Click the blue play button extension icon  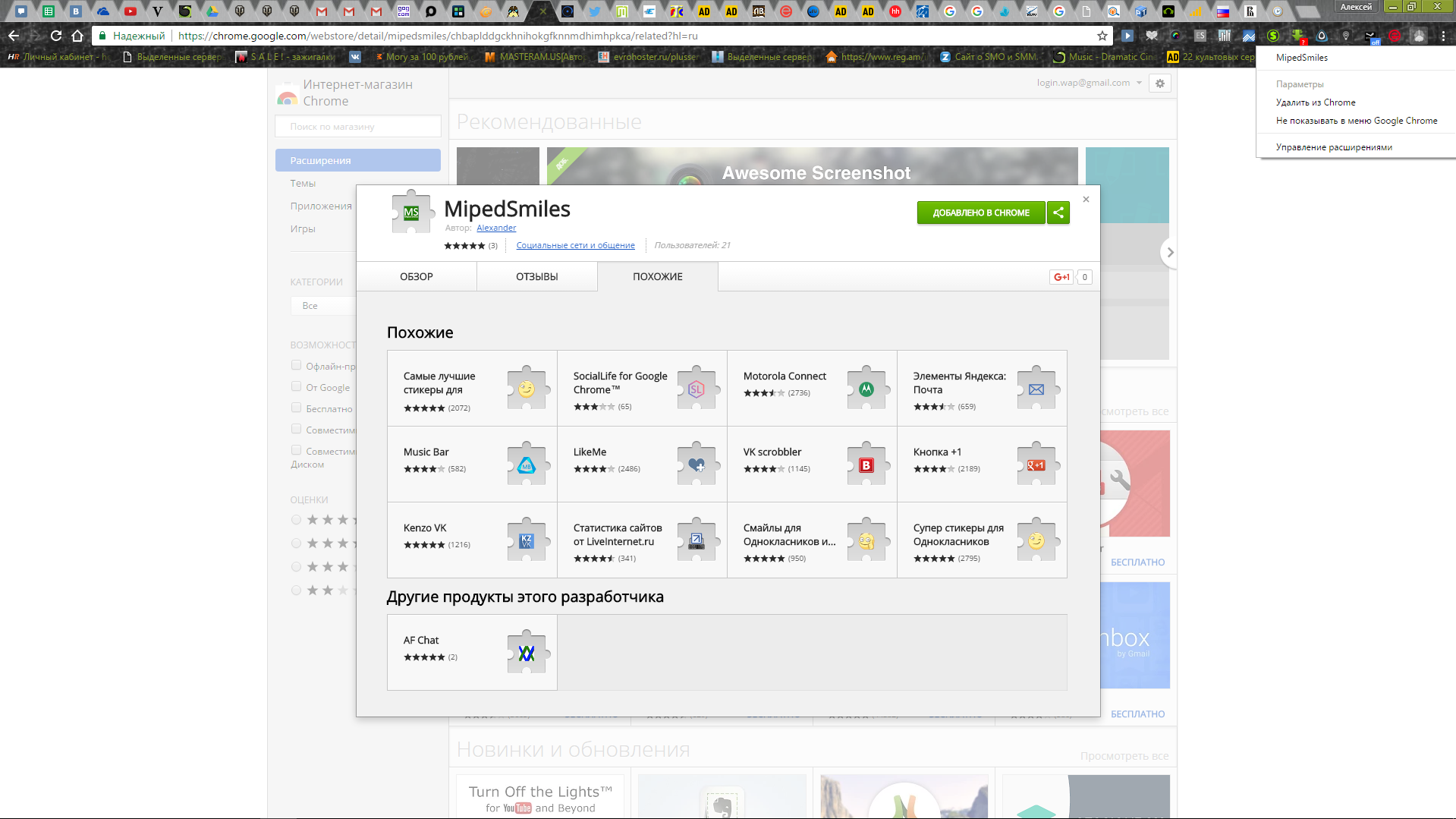tap(1127, 36)
